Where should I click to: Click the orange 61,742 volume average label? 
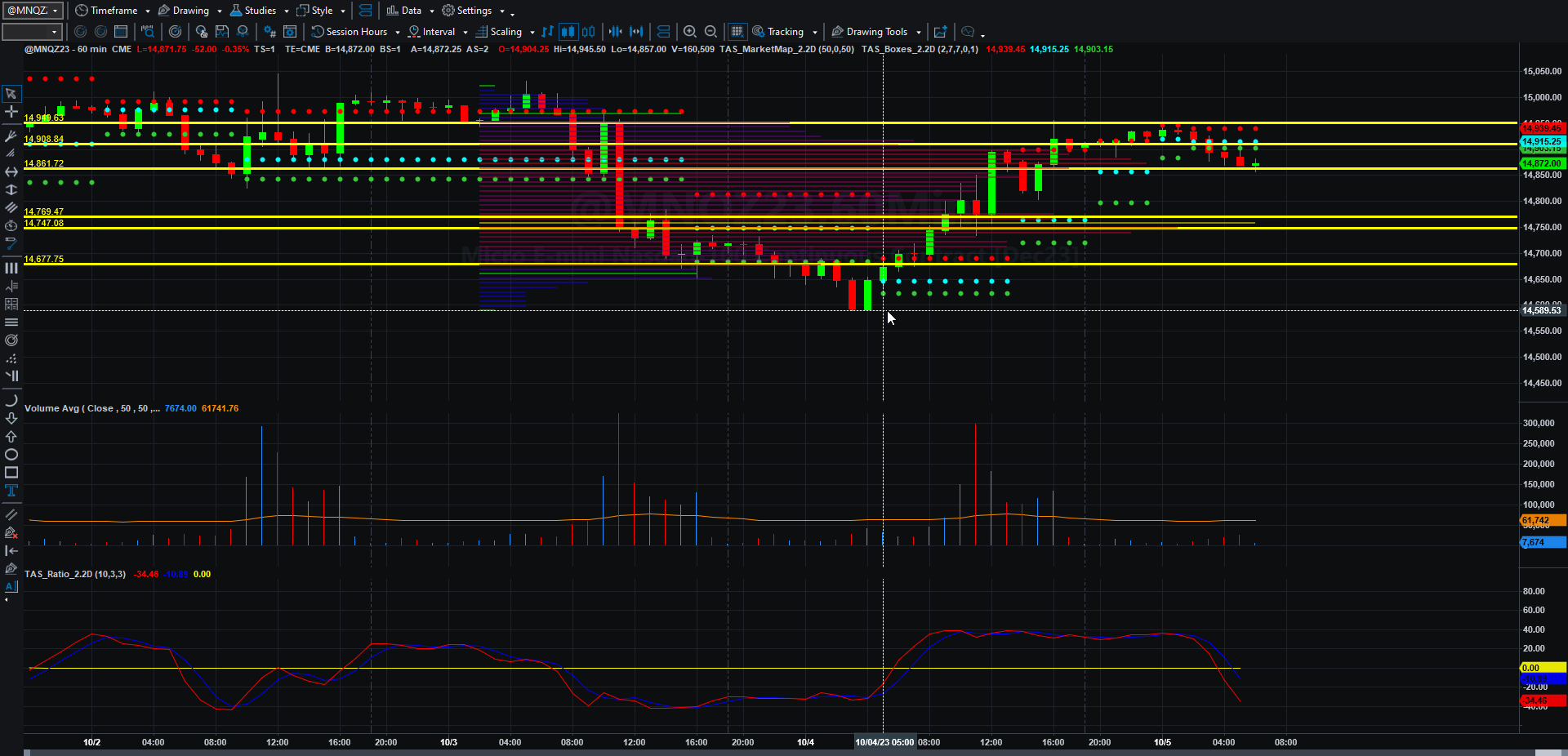point(1543,521)
